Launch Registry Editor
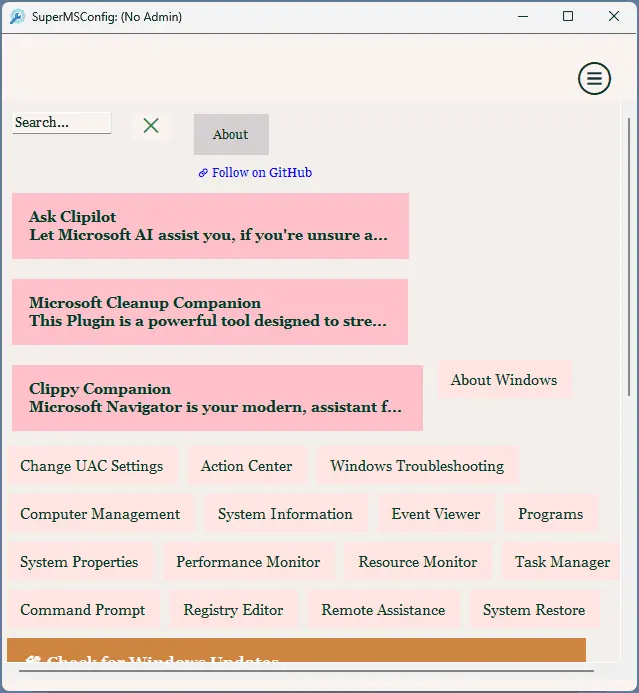Screen dimensions: 639x693 tap(233, 610)
